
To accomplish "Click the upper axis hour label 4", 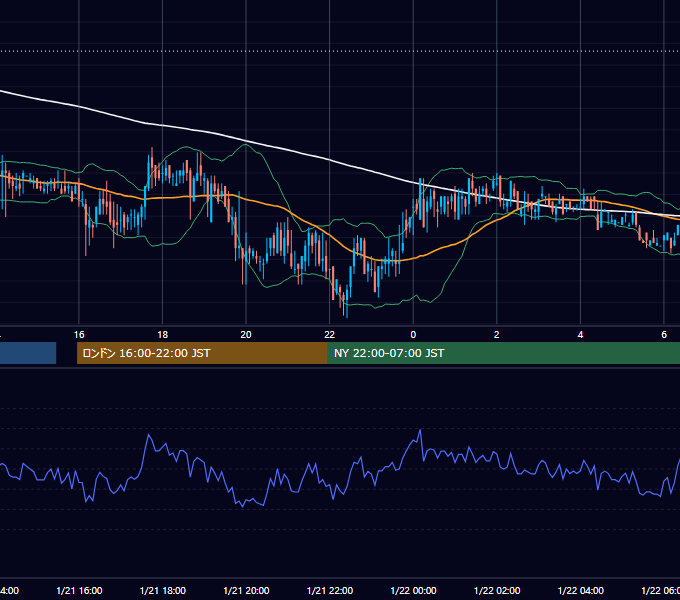I will coord(580,335).
